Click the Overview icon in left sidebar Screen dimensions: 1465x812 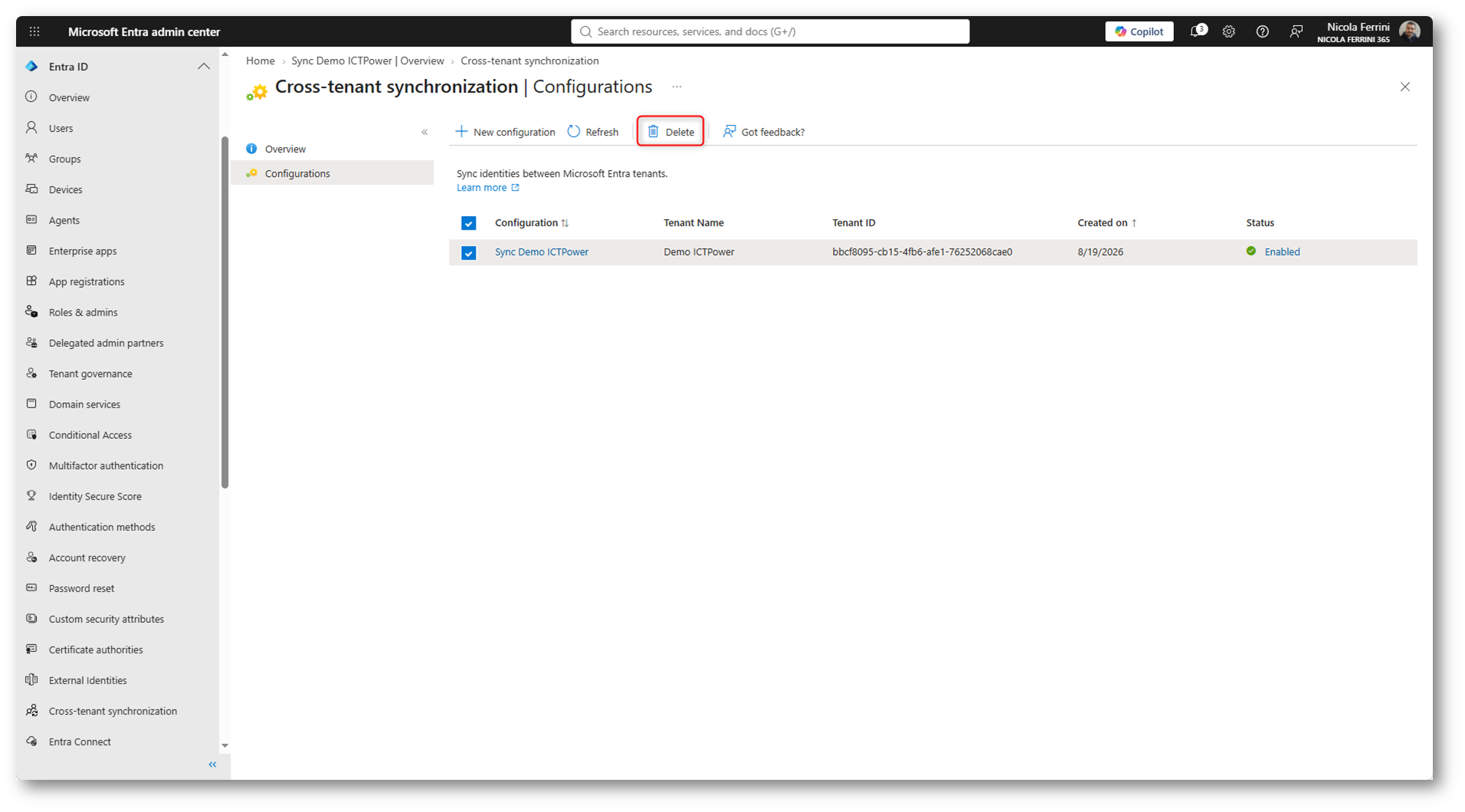tap(31, 97)
